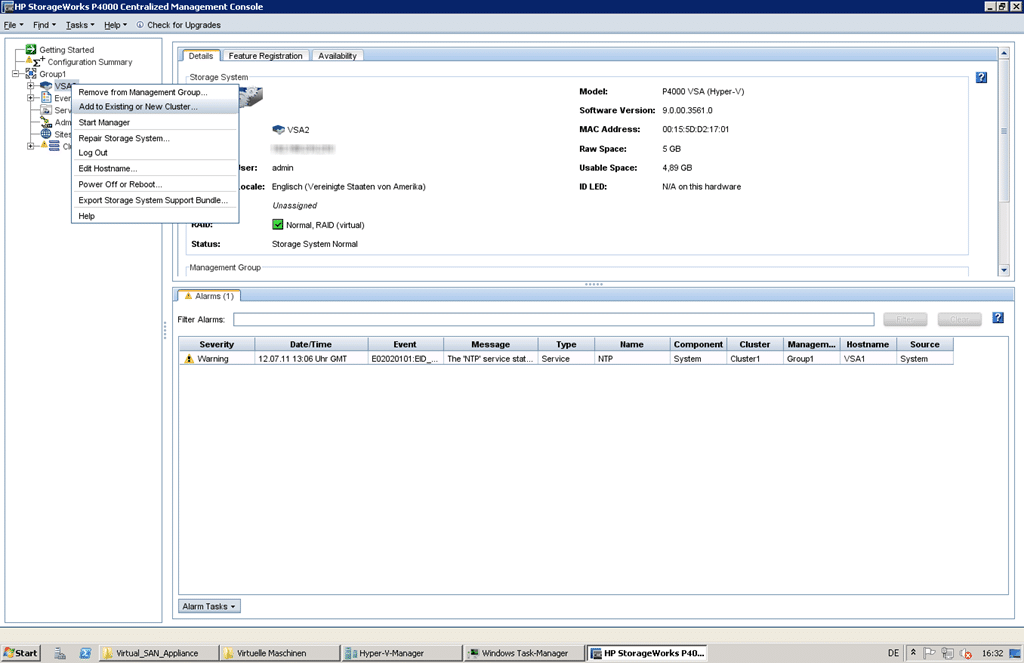Viewport: 1024px width, 663px height.
Task: Choose Add to Existing or New Cluster
Action: [155, 106]
